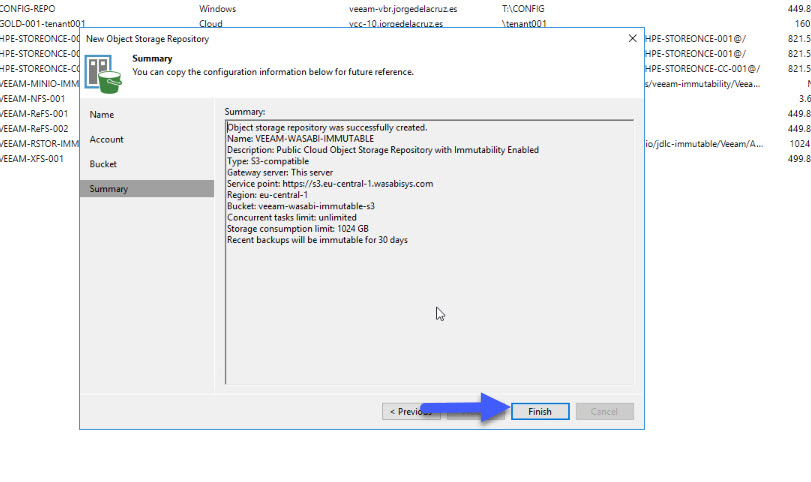The height and width of the screenshot is (482, 811).
Task: Click the 'immutable for 30 days' line
Action: coord(317,240)
